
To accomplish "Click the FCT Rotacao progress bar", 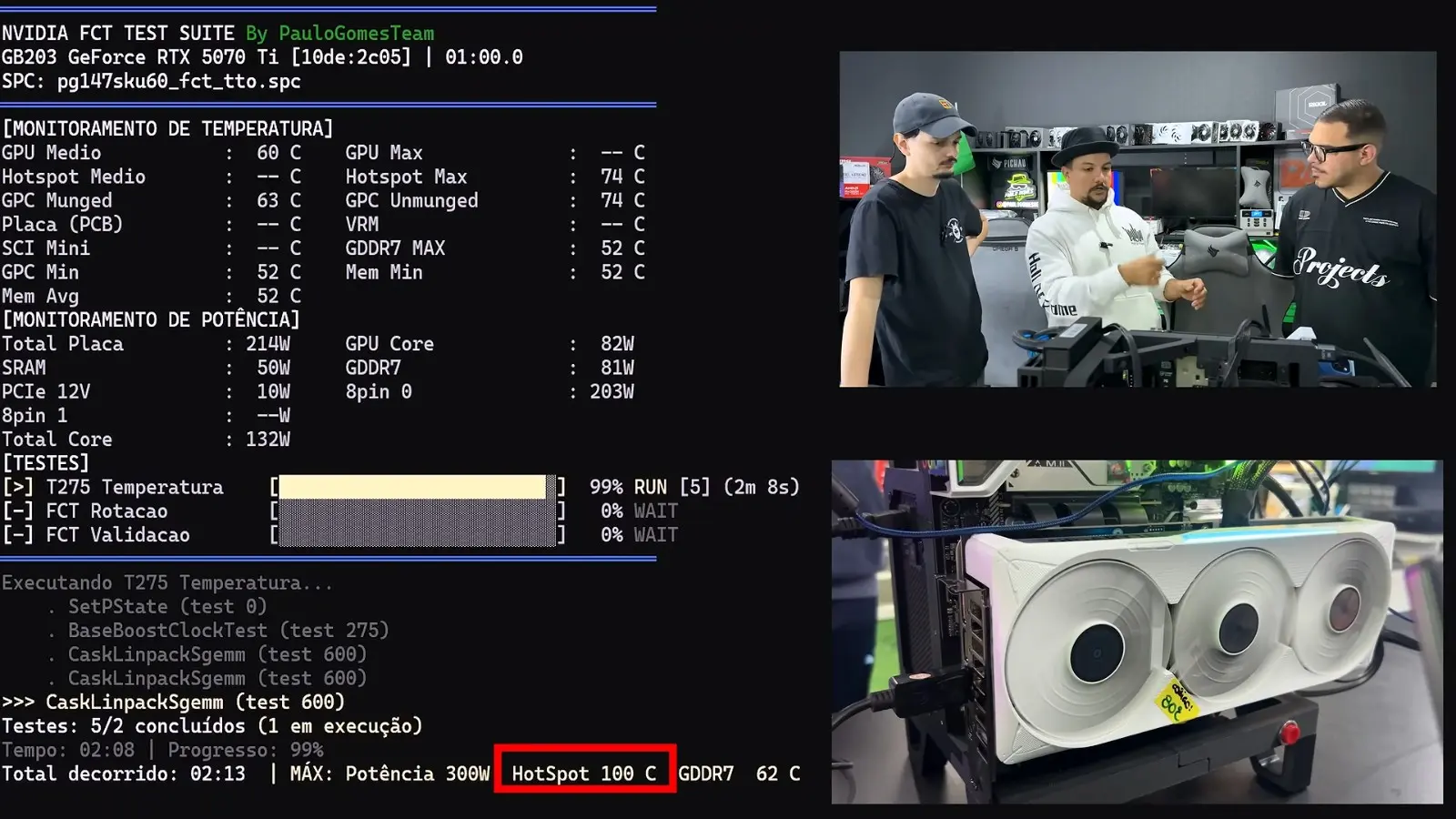I will (x=417, y=511).
